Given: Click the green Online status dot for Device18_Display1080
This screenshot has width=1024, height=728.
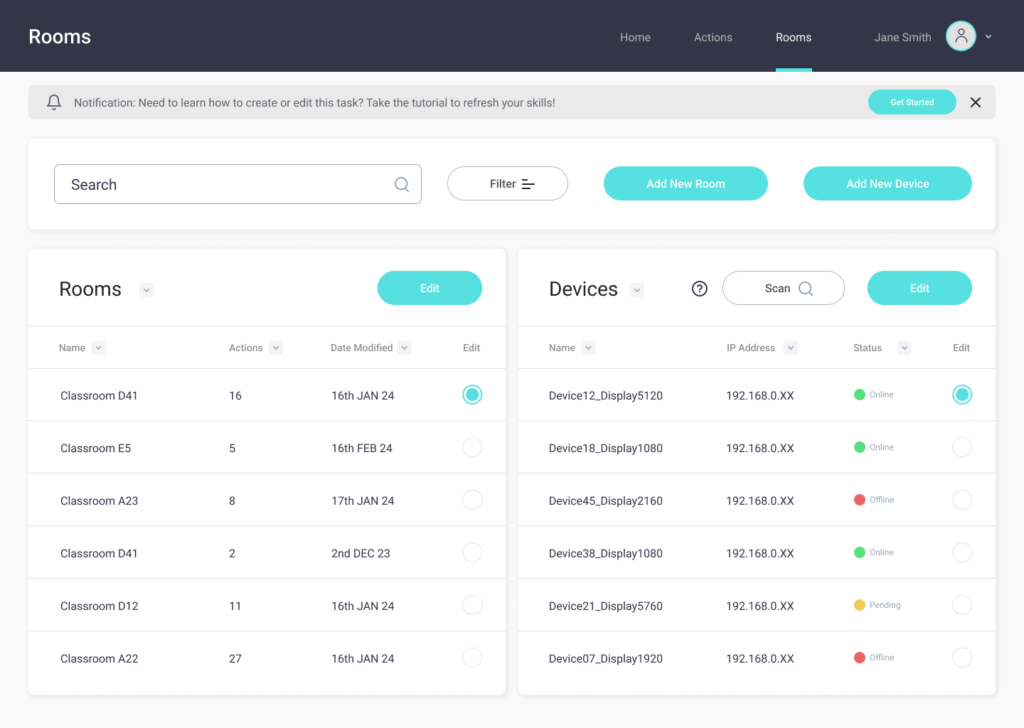Looking at the screenshot, I should point(859,447).
